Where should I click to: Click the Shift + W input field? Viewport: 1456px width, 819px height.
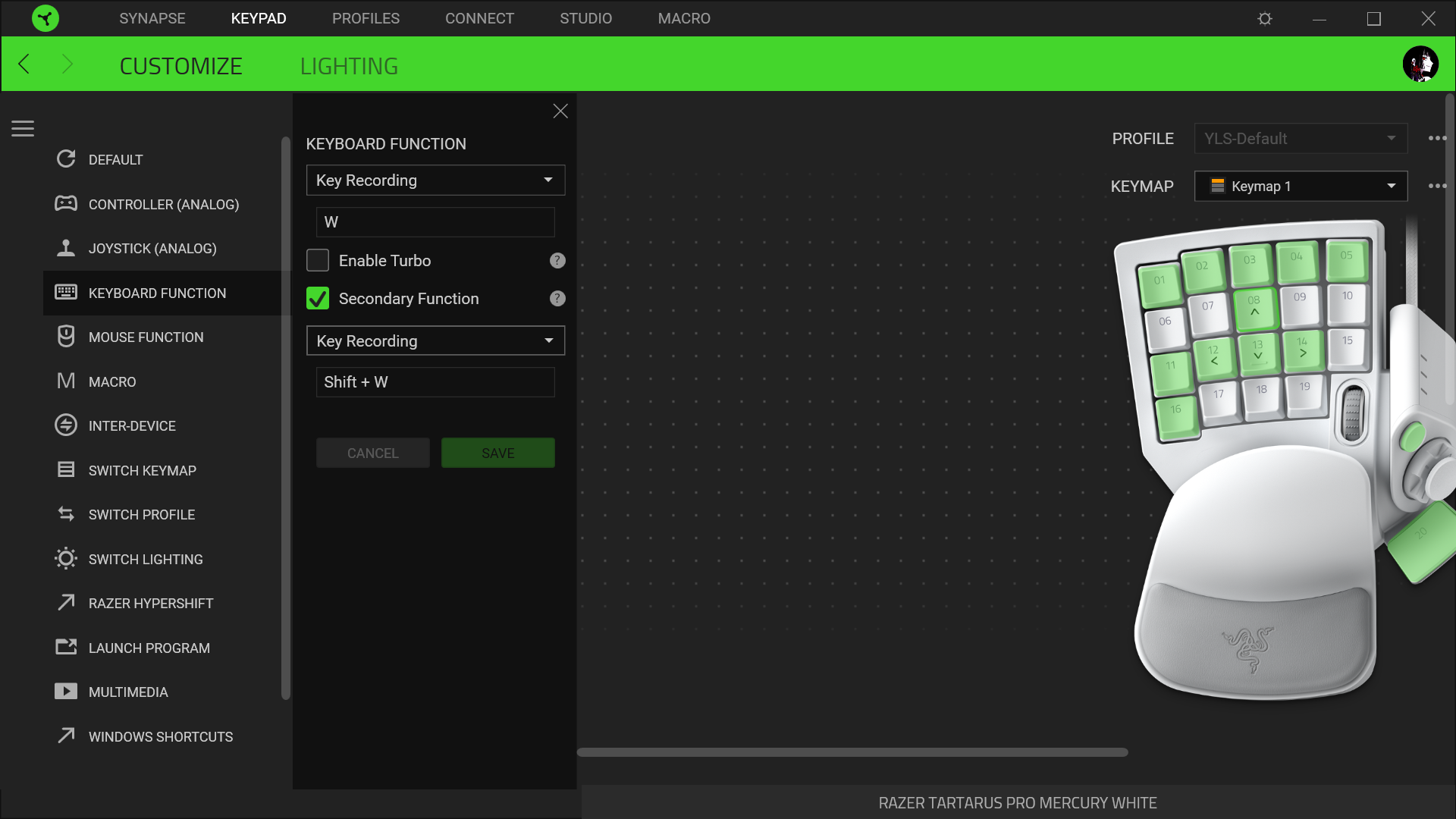(435, 382)
